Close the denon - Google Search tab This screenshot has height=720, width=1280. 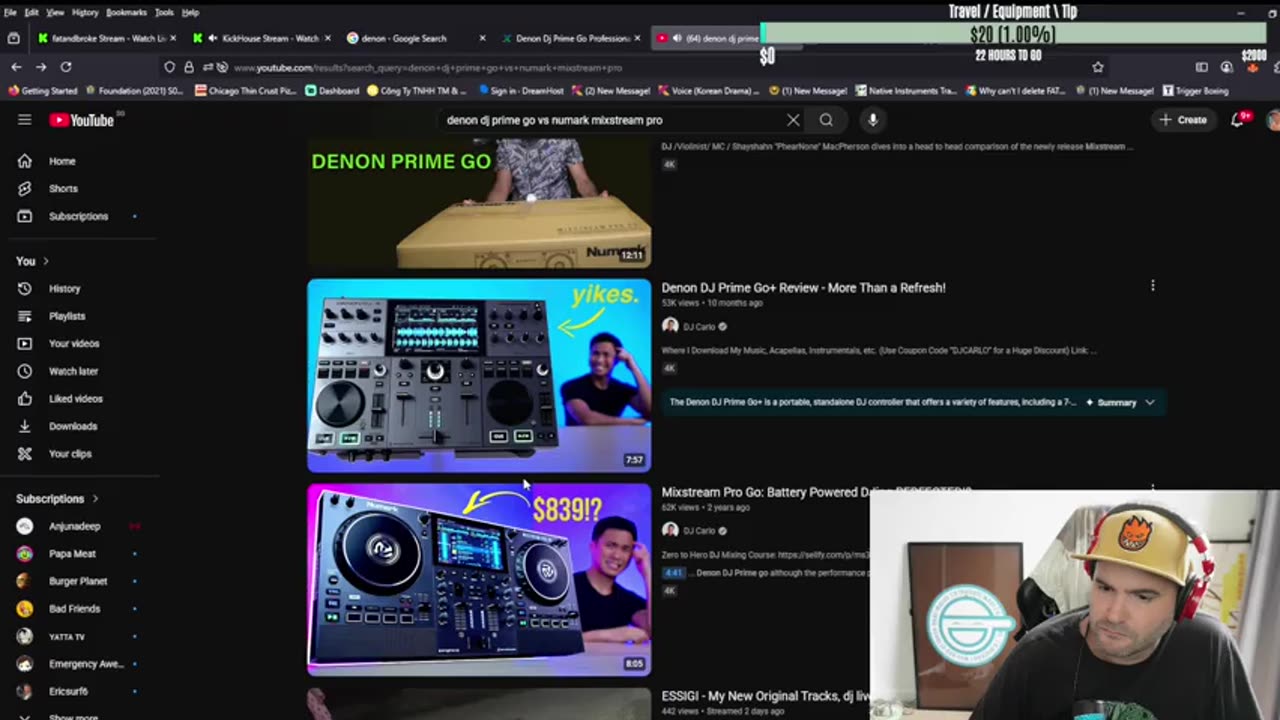point(482,38)
